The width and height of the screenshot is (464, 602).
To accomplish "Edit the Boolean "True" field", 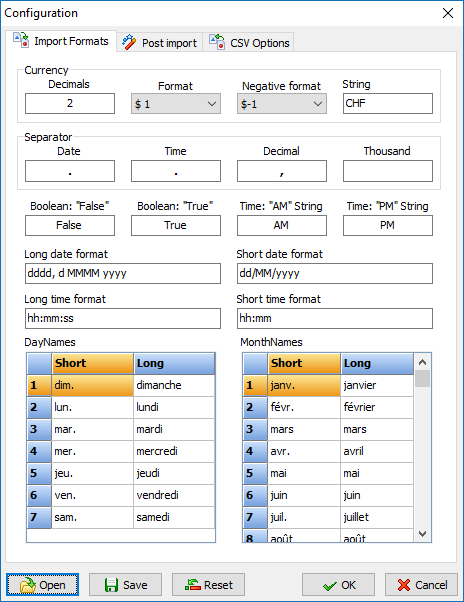I will (176, 225).
